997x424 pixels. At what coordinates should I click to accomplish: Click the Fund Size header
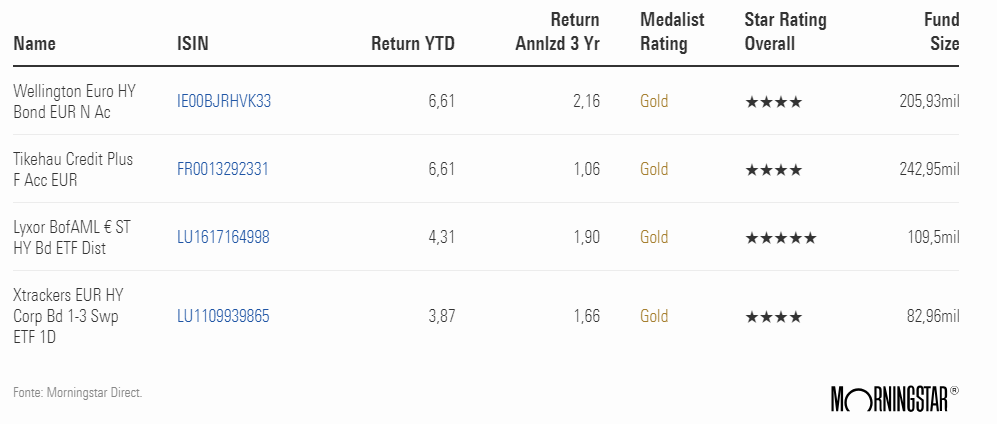click(941, 32)
